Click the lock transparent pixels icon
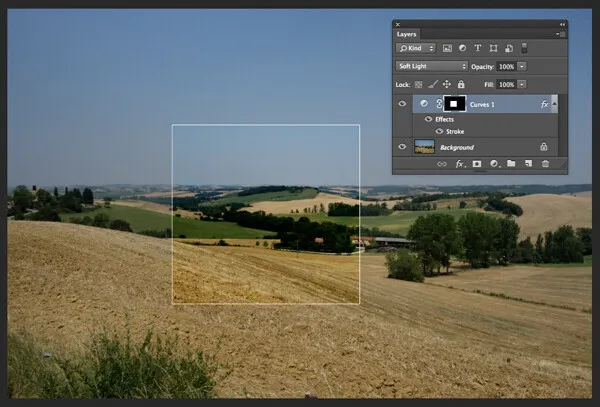The width and height of the screenshot is (600, 407). pos(419,85)
